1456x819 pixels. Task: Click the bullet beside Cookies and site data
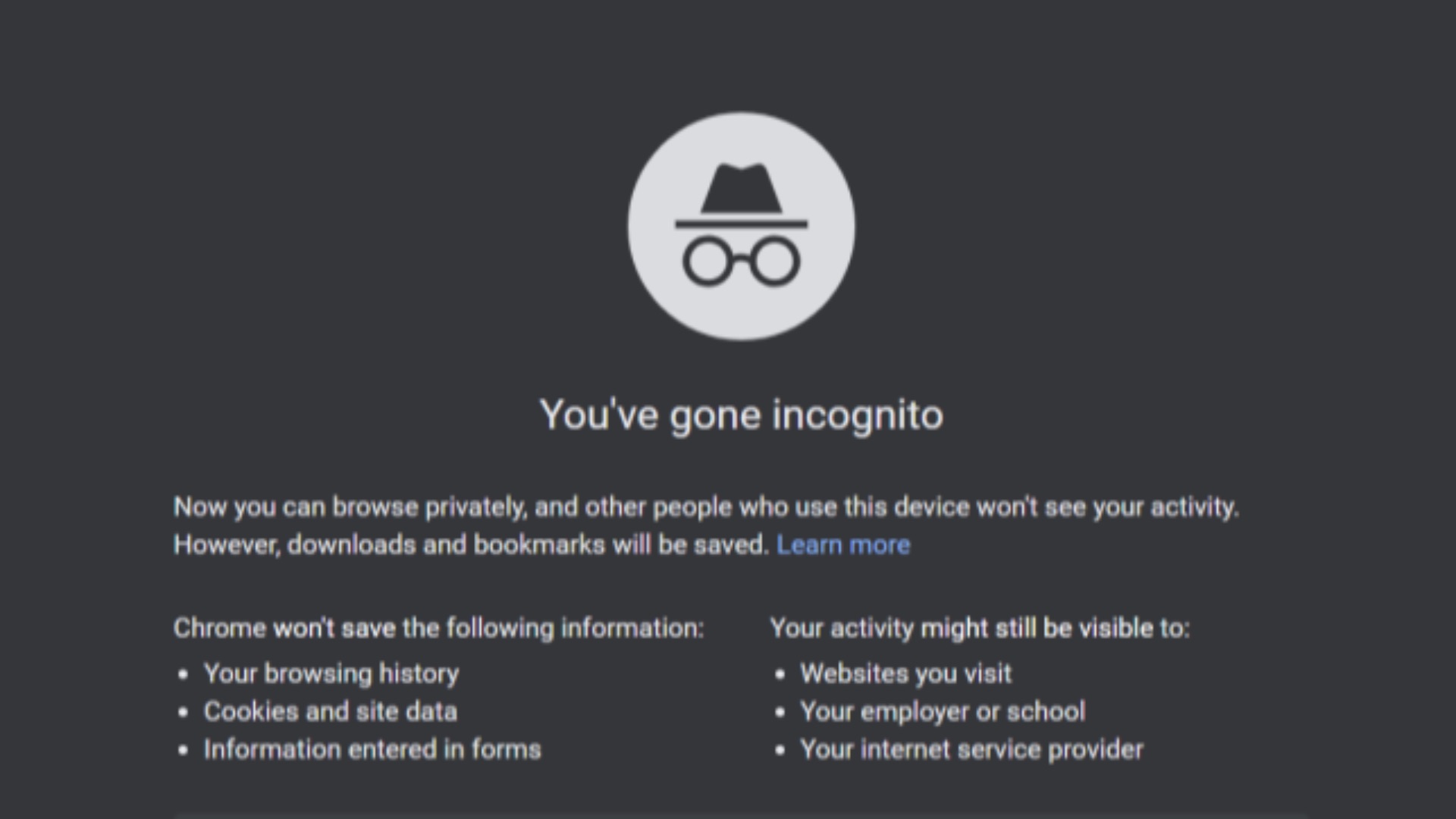182,711
